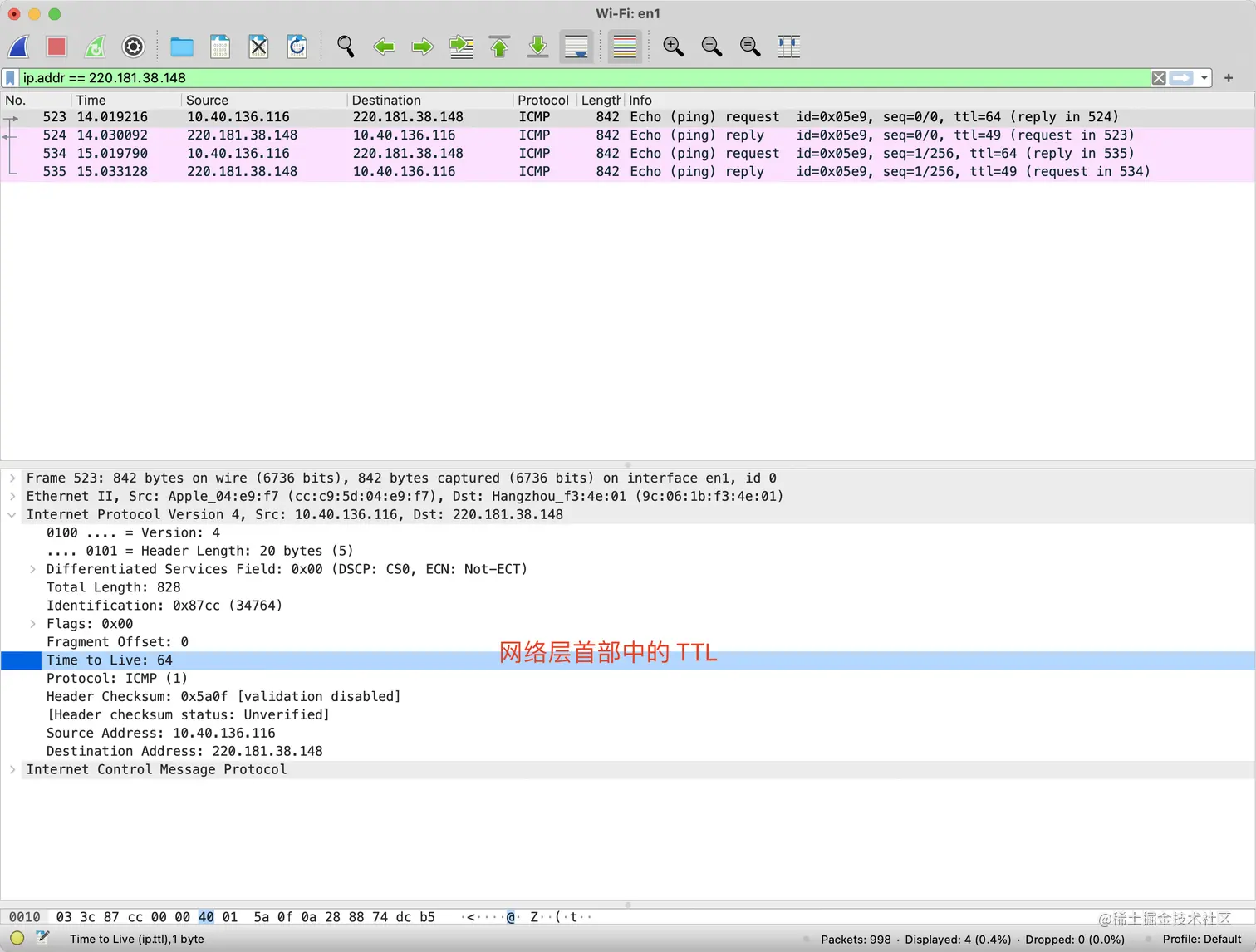Expand Internet Control Message Protocol
Screen dimensions: 1256x952
[12, 770]
